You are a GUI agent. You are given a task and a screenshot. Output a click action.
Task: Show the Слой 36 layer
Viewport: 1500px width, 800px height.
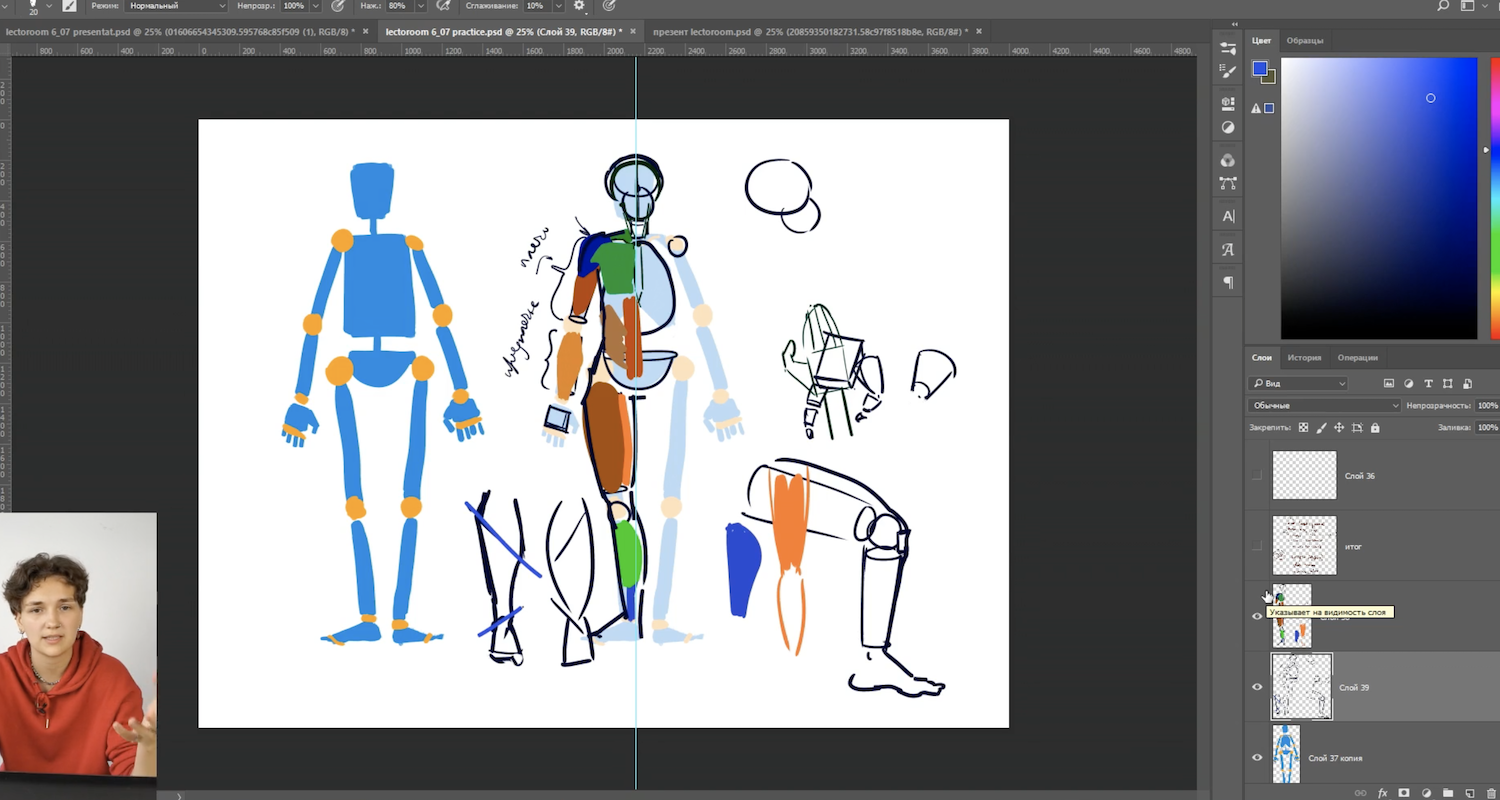1257,476
